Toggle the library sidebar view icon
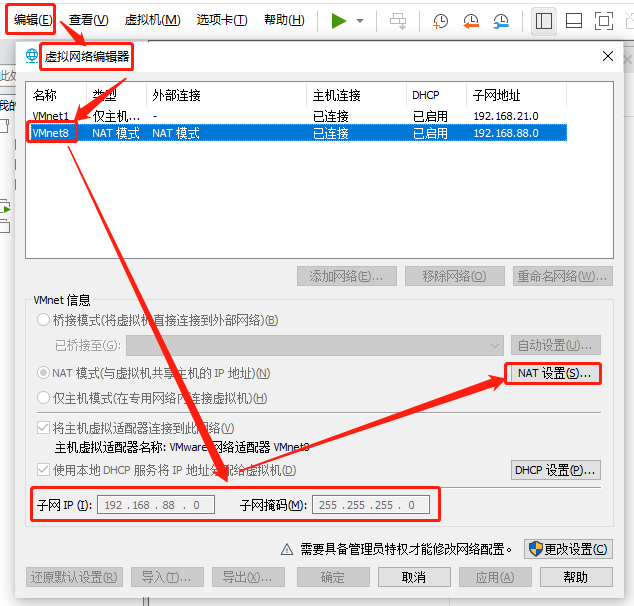 coord(544,21)
